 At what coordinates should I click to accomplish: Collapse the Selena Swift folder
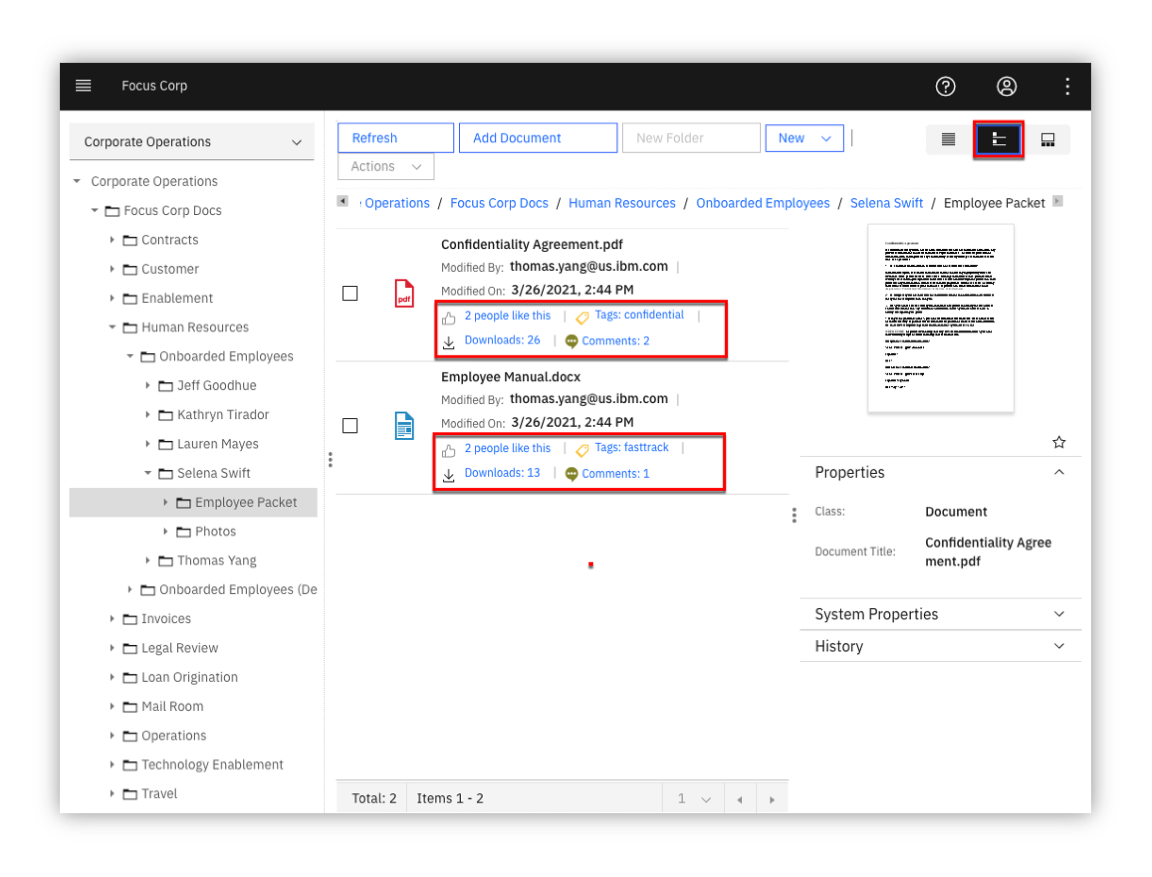pyautogui.click(x=148, y=473)
